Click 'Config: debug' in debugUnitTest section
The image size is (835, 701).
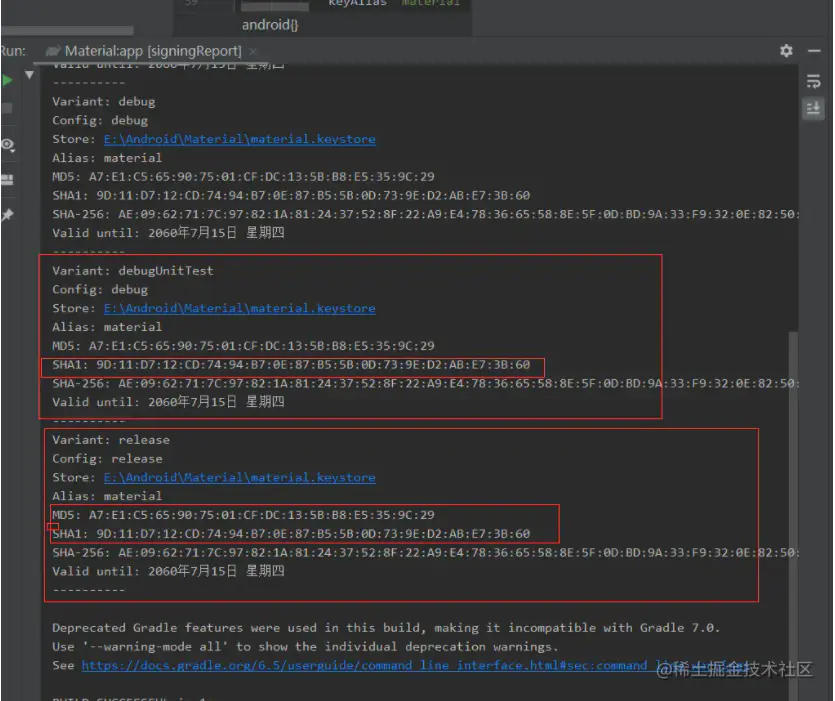point(100,290)
